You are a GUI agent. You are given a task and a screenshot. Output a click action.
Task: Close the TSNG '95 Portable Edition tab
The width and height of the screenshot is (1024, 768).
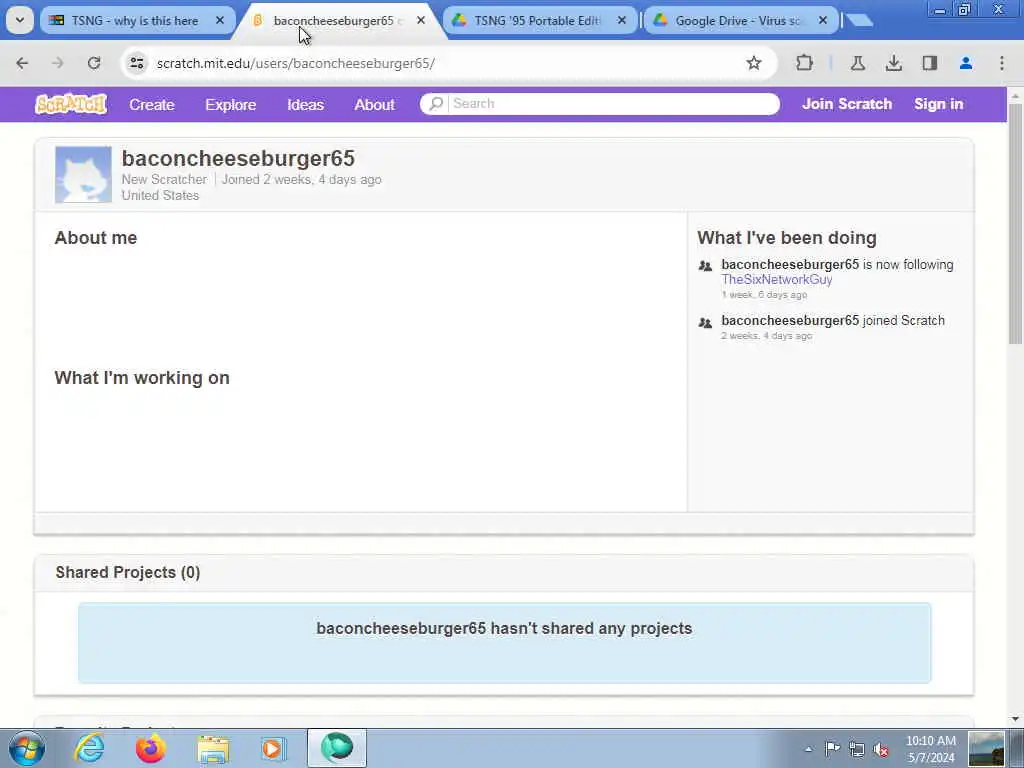(622, 21)
